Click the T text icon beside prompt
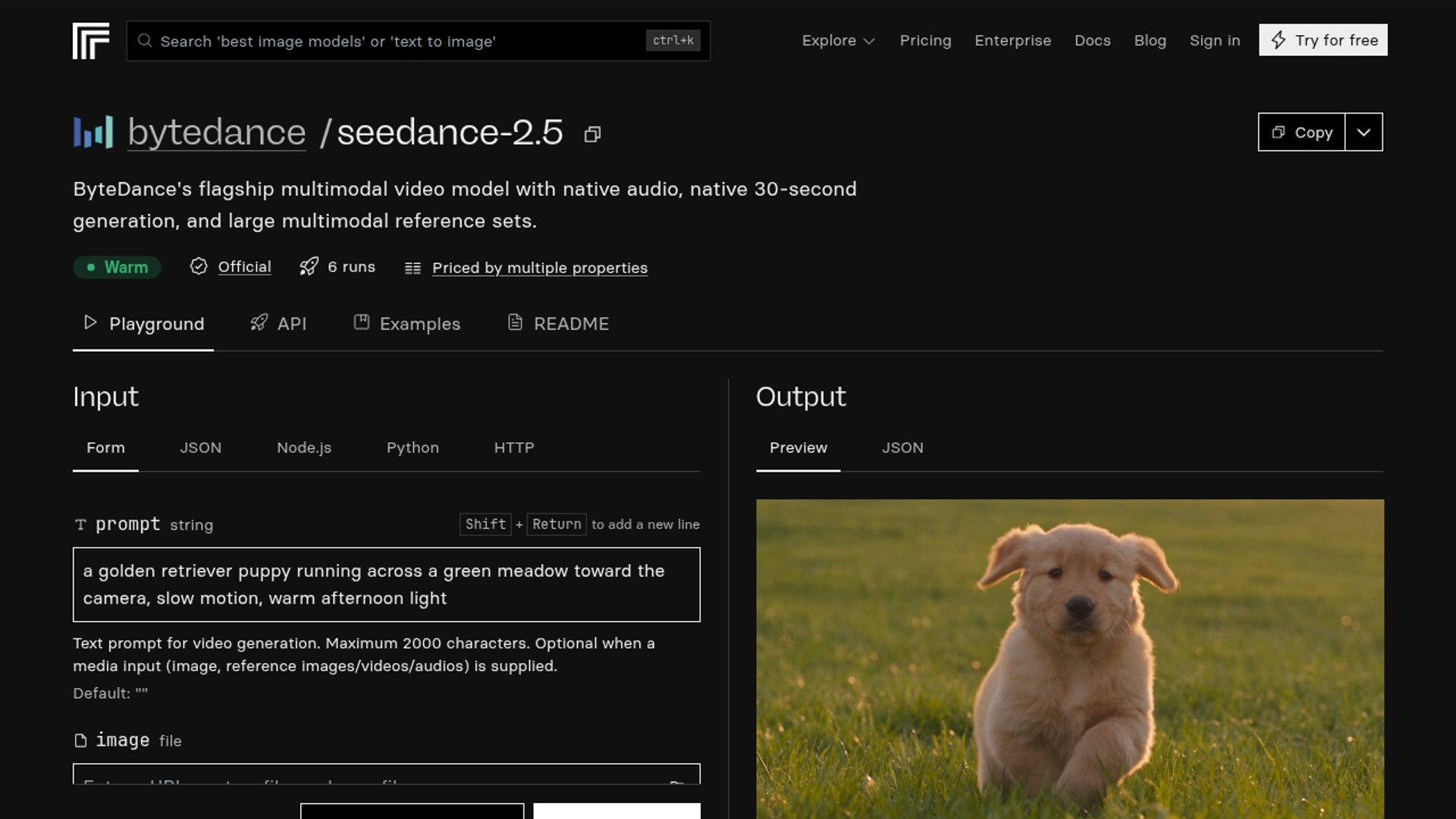The width and height of the screenshot is (1456, 819). tap(80, 525)
